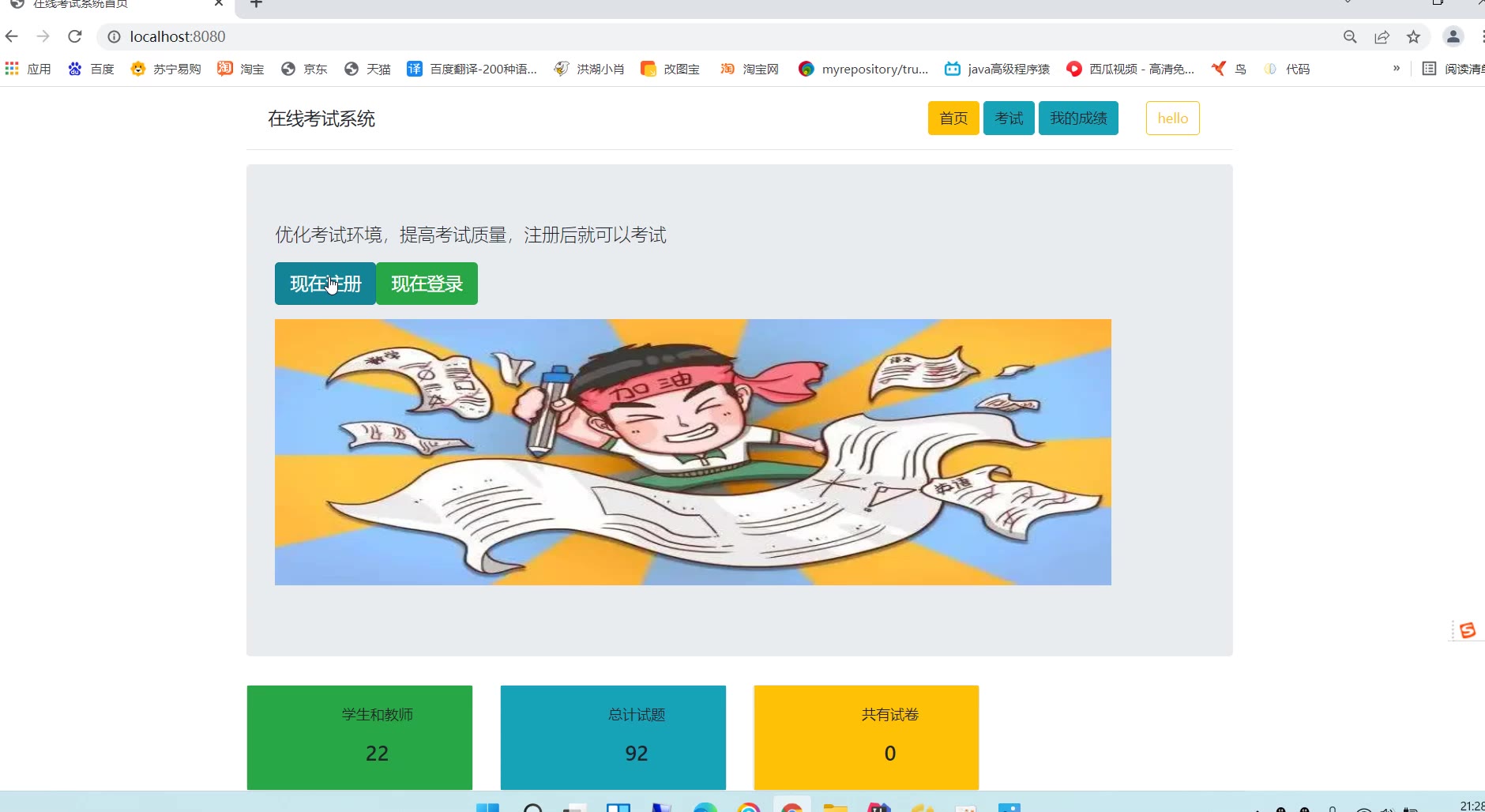Open the 百度 bookmark
Viewport: 1485px width, 812px height.
point(91,69)
